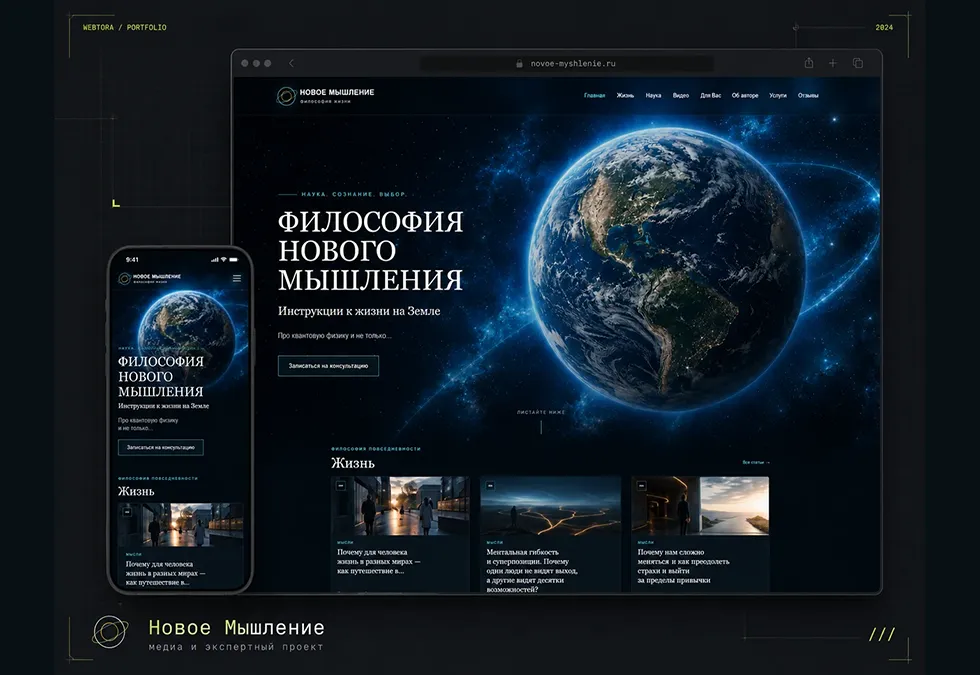980x675 pixels.
Task: Click article title Ментальная гибкость и суперпозиции
Action: click(x=532, y=571)
